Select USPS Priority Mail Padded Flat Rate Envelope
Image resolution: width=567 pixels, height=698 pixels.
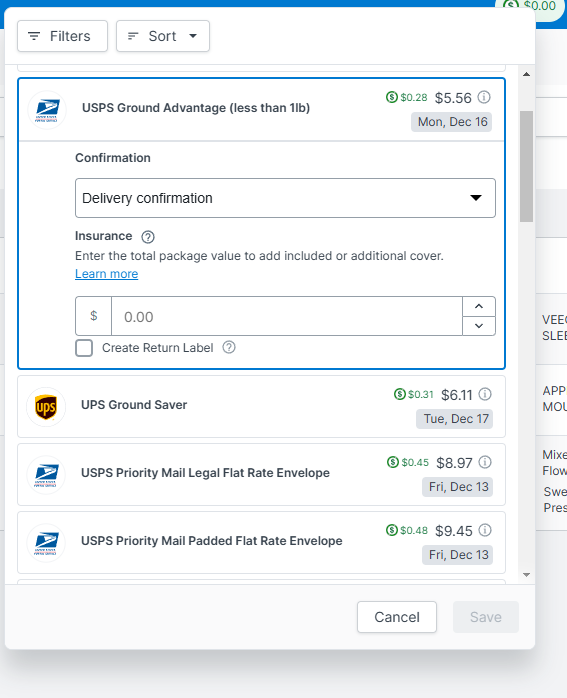(261, 543)
